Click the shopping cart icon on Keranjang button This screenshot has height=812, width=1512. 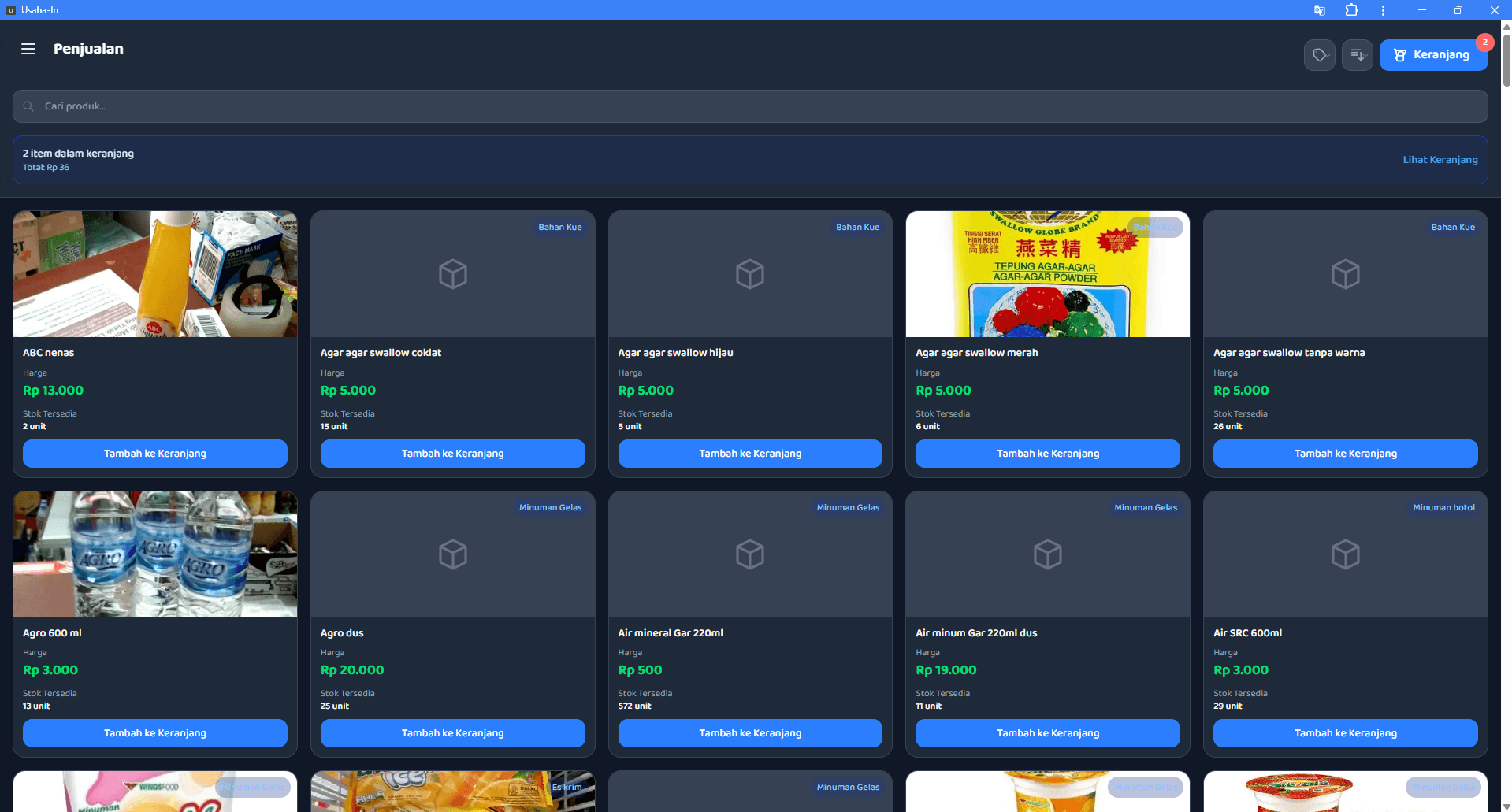[1400, 54]
